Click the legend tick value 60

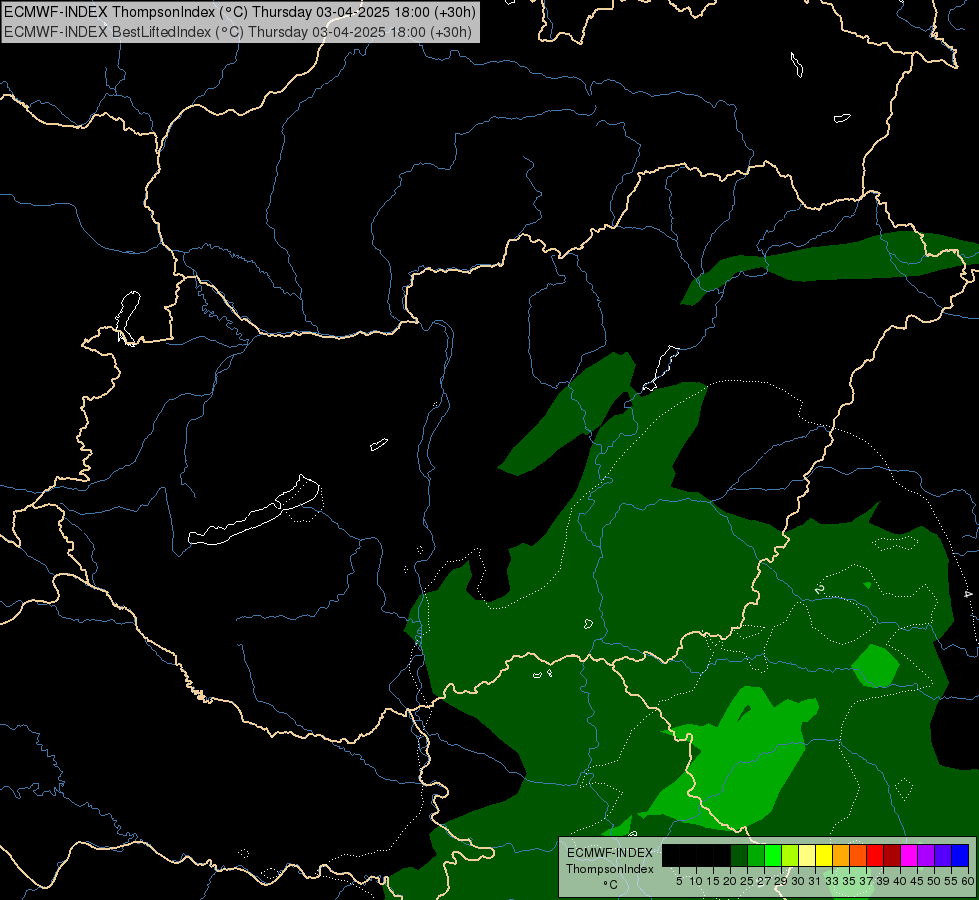(968, 881)
